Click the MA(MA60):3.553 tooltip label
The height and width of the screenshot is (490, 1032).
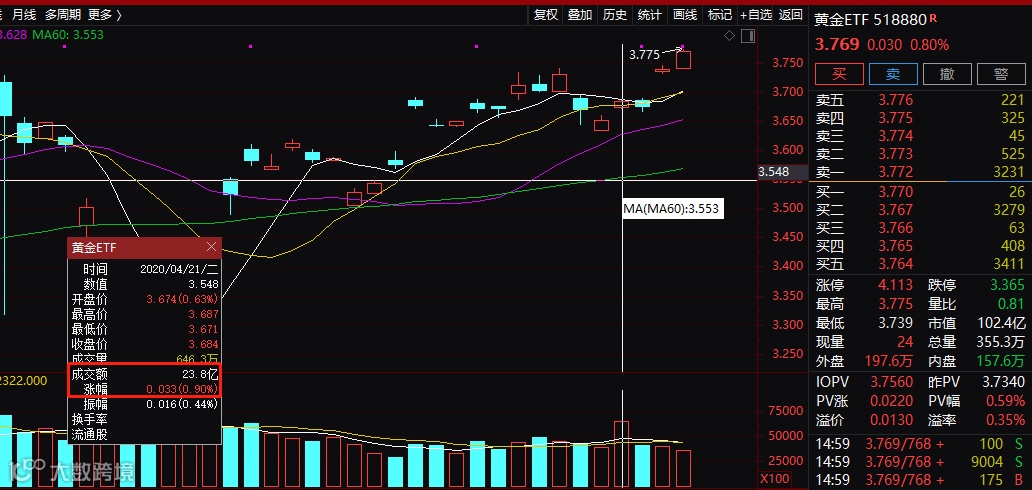click(672, 209)
